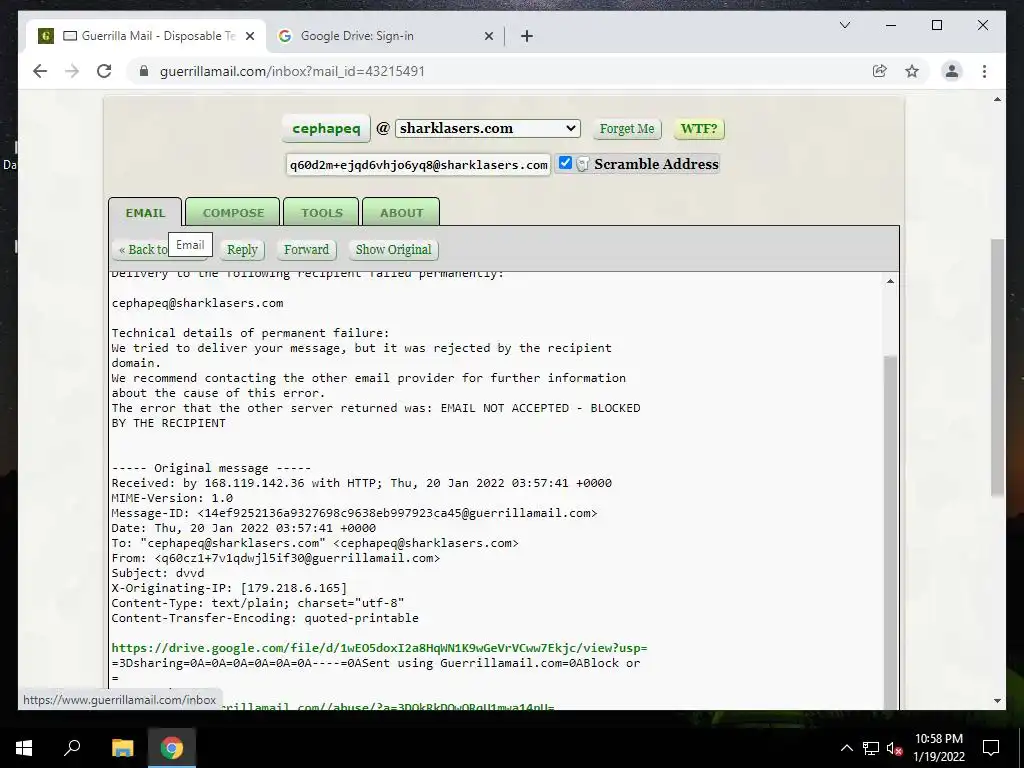Edit the cephapeq inbox ID button

[326, 129]
